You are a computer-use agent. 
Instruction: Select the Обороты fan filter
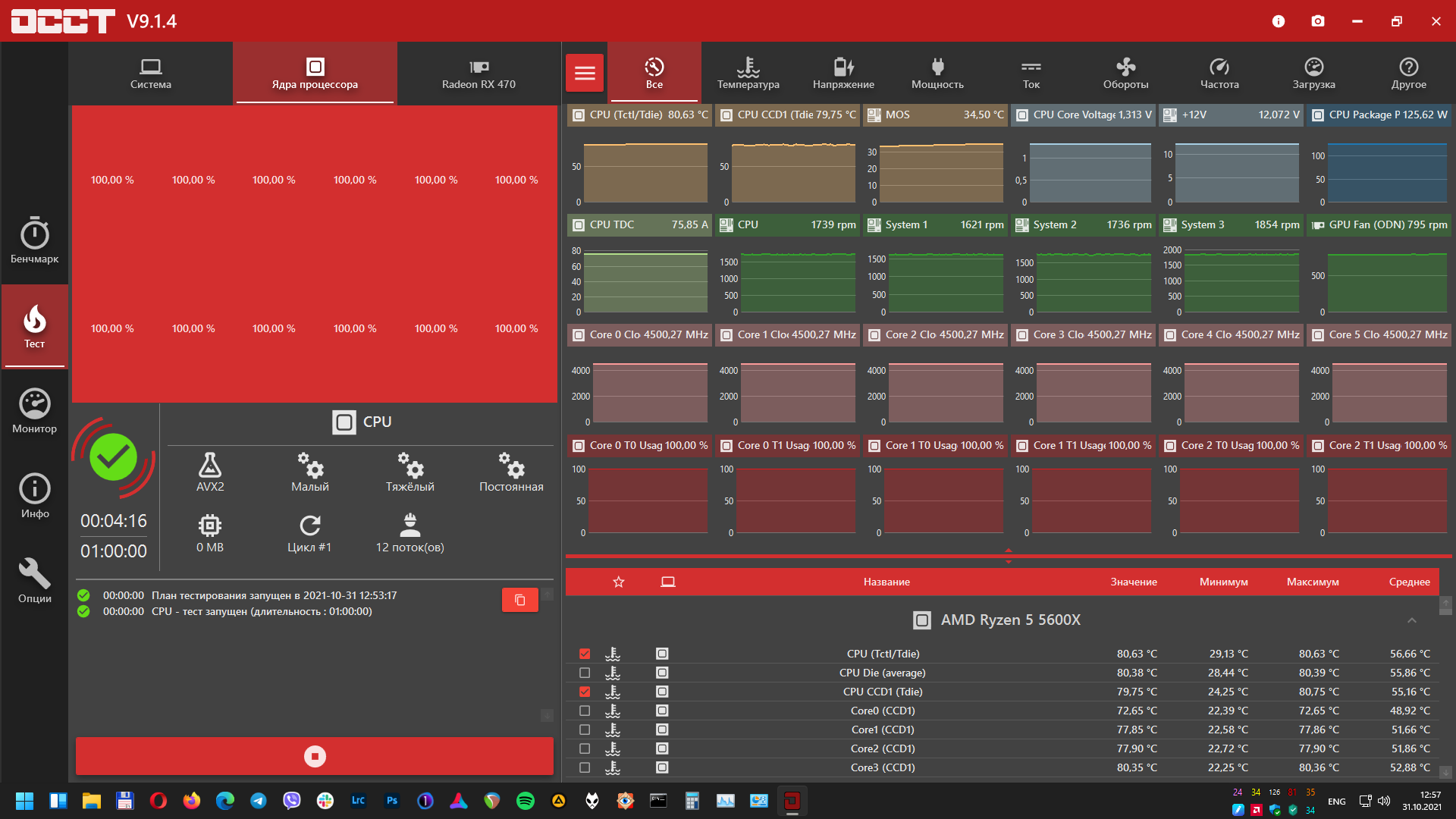click(x=1125, y=74)
